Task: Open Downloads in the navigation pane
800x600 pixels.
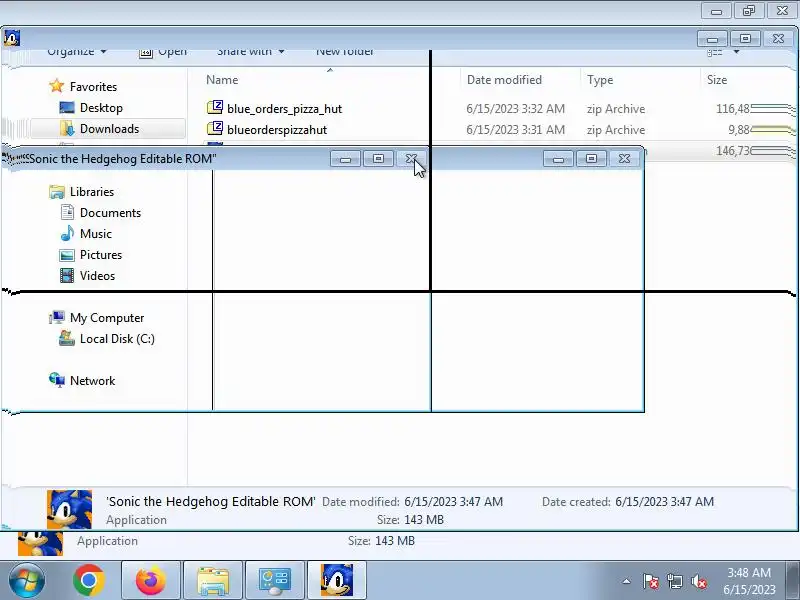Action: pyautogui.click(x=109, y=129)
